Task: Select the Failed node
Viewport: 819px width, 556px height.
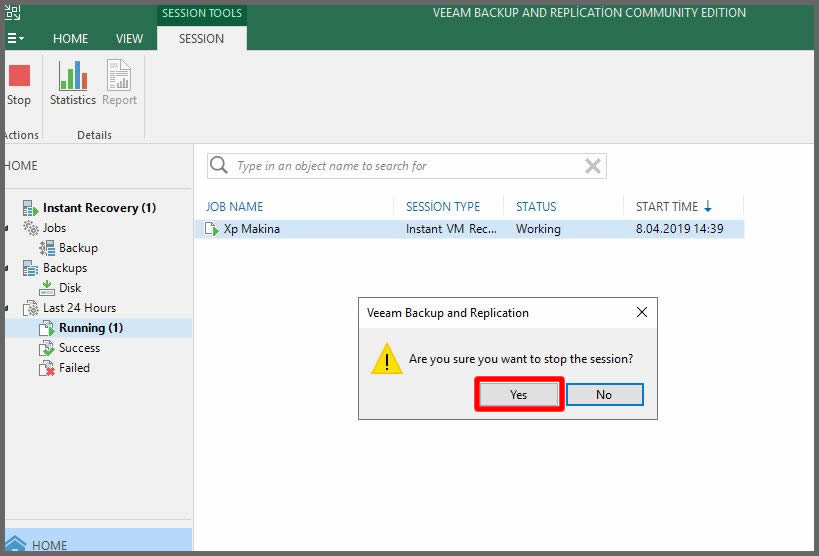Action: [x=74, y=368]
